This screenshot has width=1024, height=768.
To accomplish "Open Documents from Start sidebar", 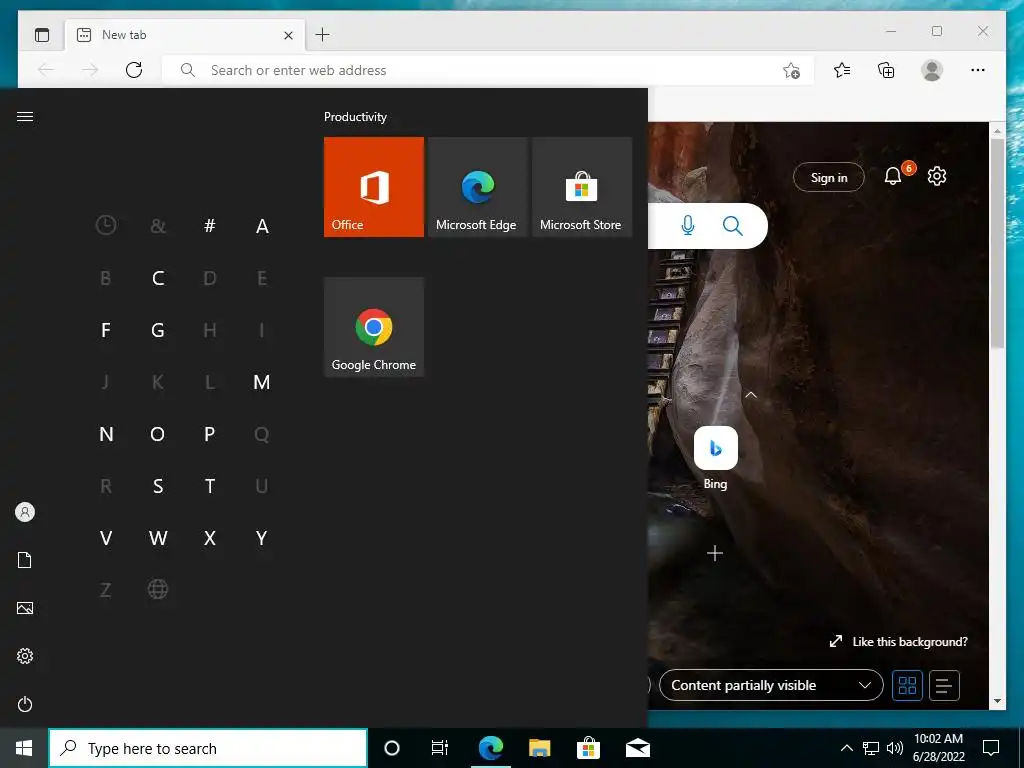I will (25, 560).
